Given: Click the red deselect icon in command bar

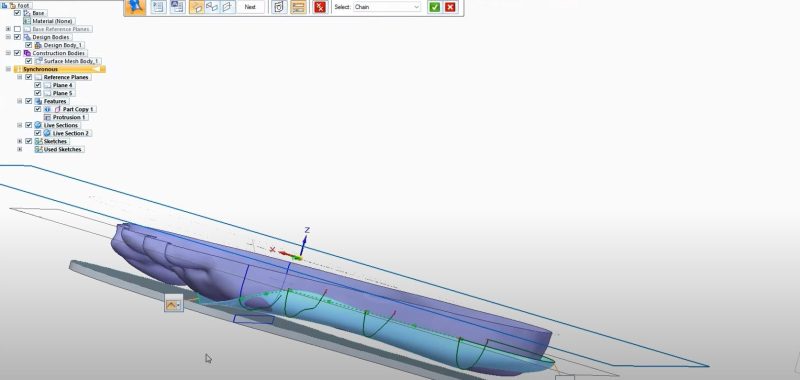Looking at the screenshot, I should tap(320, 7).
